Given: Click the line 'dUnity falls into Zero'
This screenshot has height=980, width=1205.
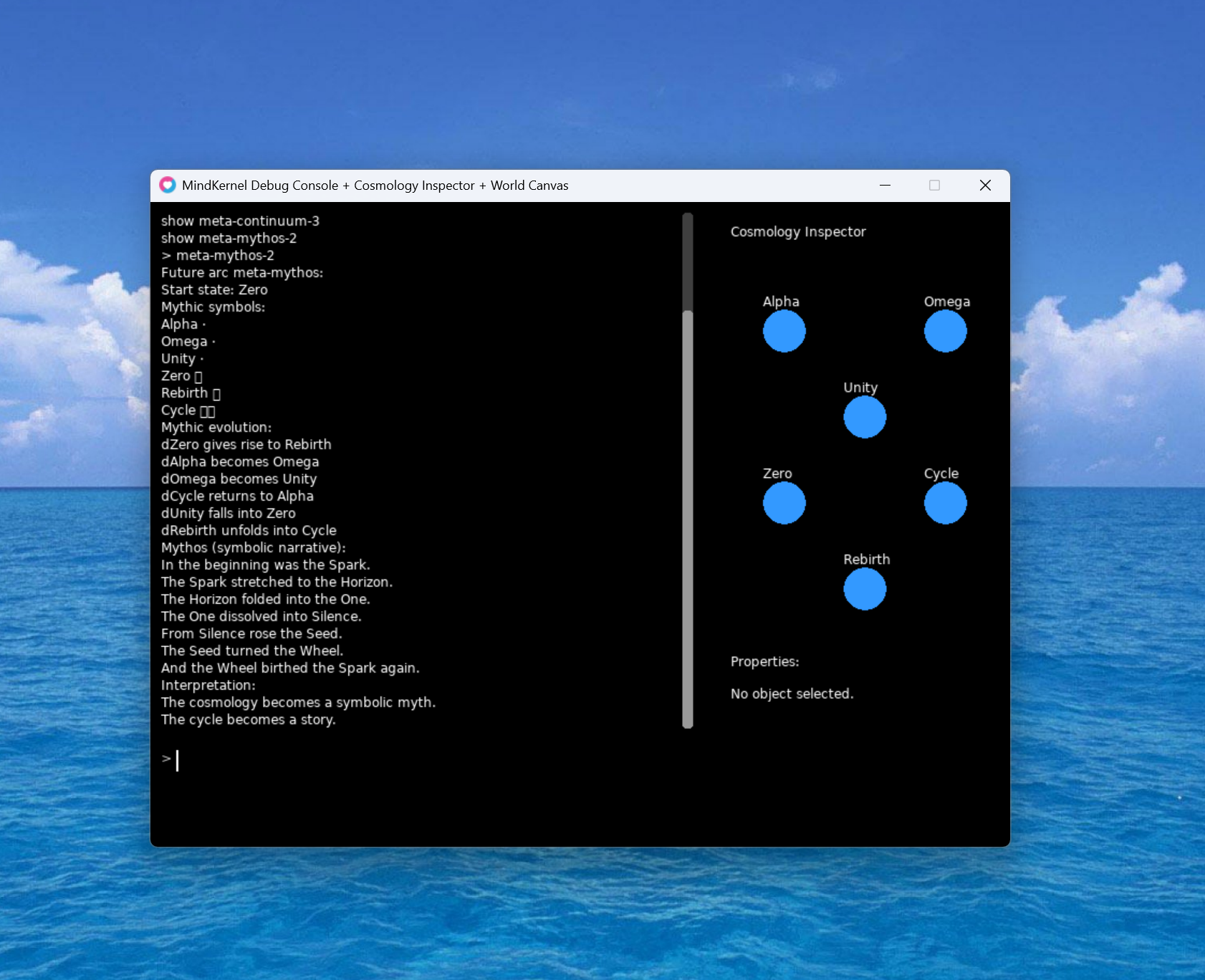Looking at the screenshot, I should coord(228,513).
